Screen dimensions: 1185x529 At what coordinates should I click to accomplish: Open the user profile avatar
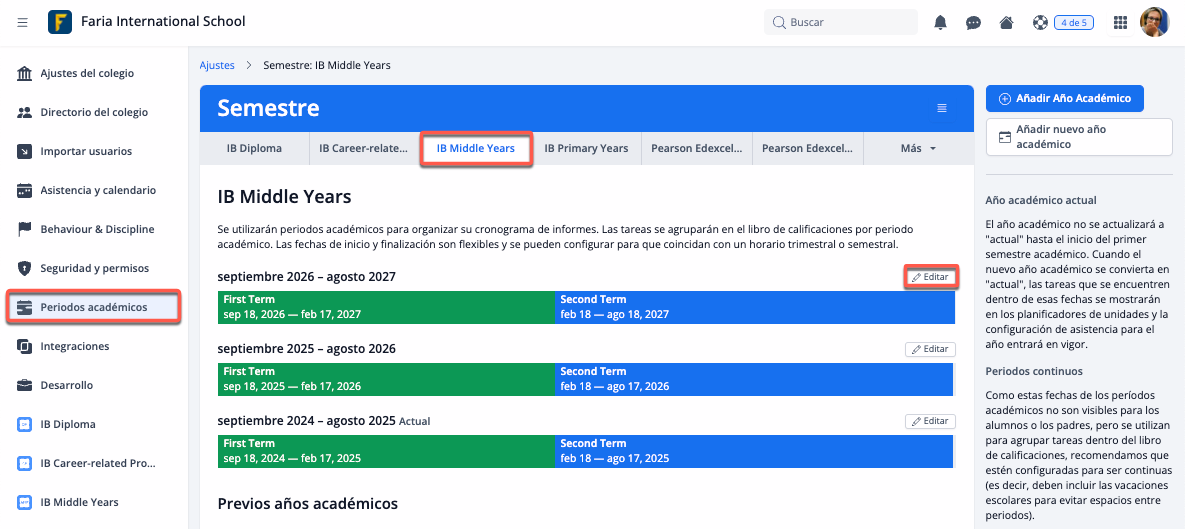click(x=1155, y=22)
